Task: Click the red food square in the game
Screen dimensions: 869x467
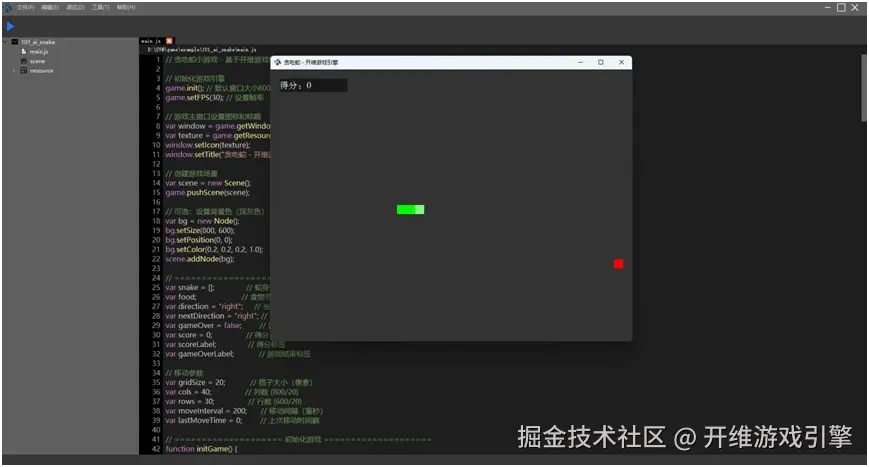Action: (x=618, y=264)
